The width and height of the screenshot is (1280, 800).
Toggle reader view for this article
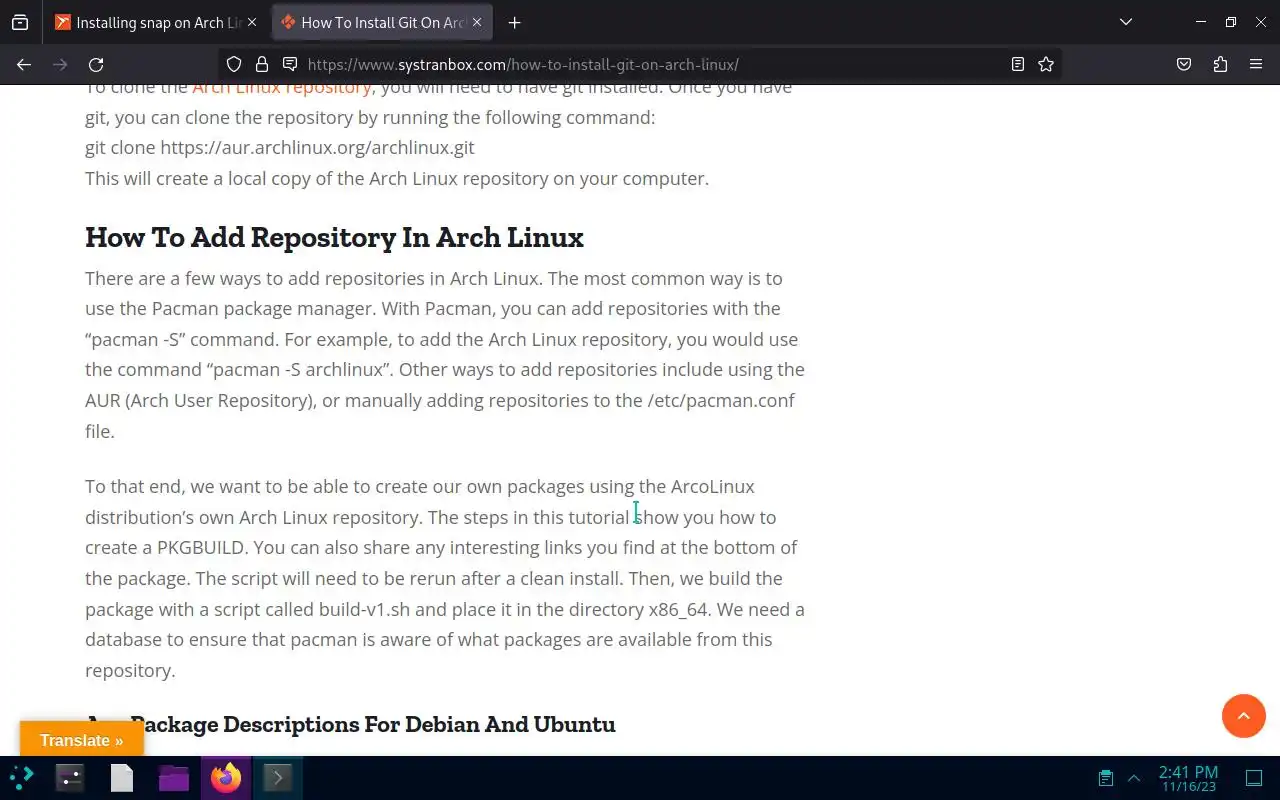point(1018,64)
